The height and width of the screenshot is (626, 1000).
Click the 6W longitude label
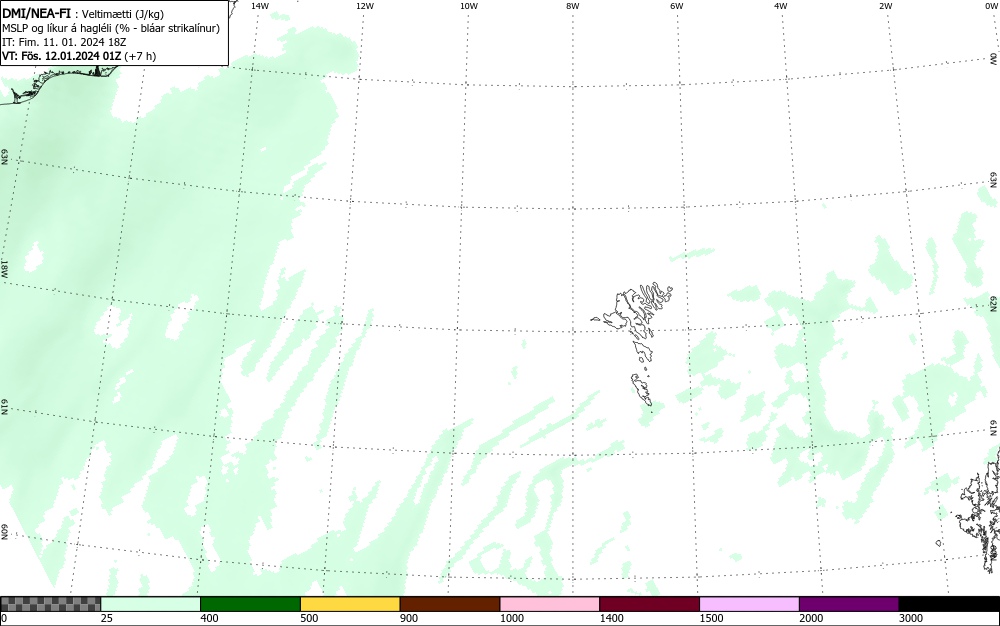677,6
